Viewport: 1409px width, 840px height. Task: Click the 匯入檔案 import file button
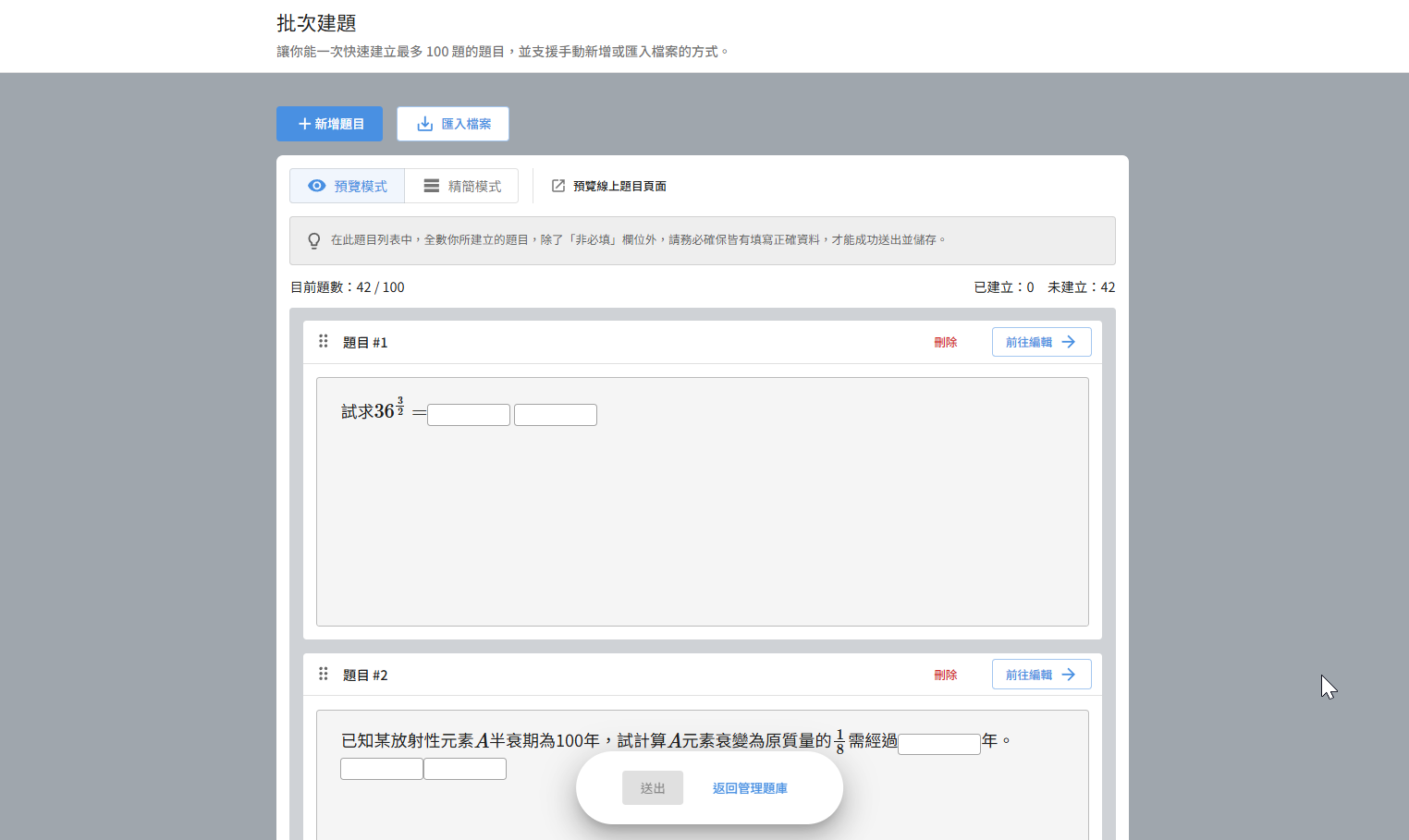[453, 124]
